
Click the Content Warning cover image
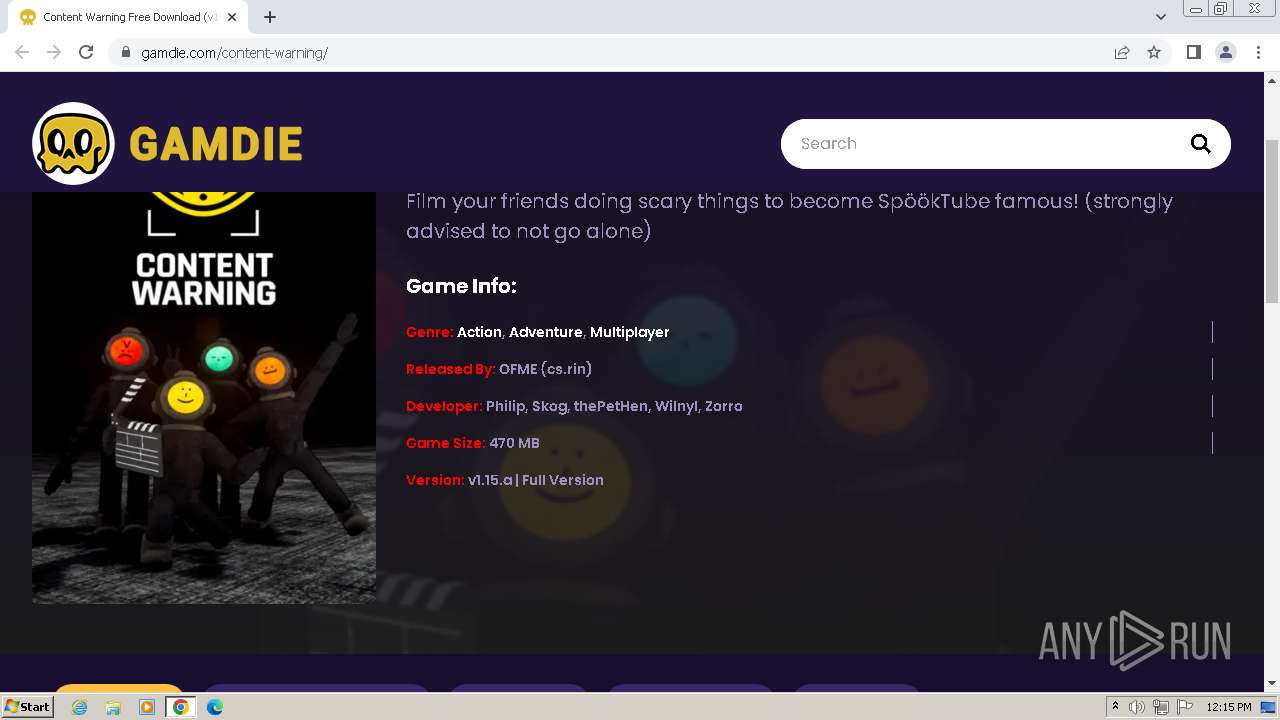coord(204,397)
